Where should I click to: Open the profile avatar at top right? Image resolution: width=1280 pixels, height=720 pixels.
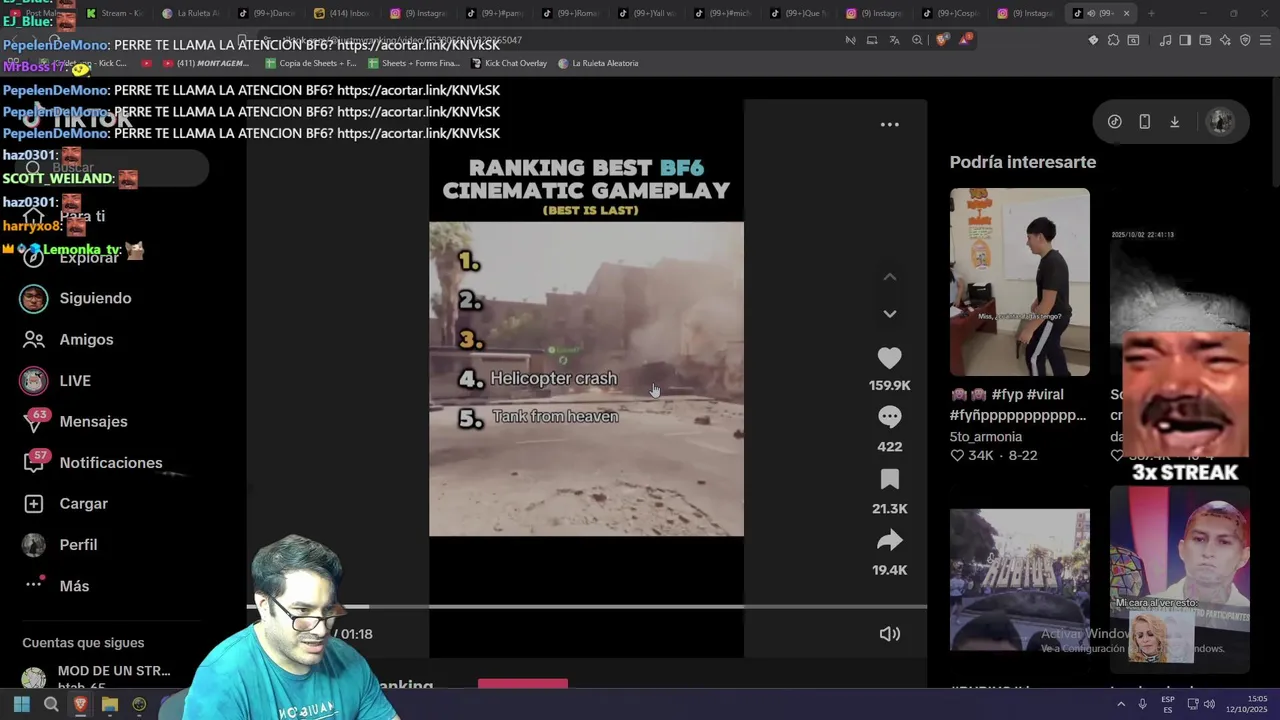click(1220, 122)
